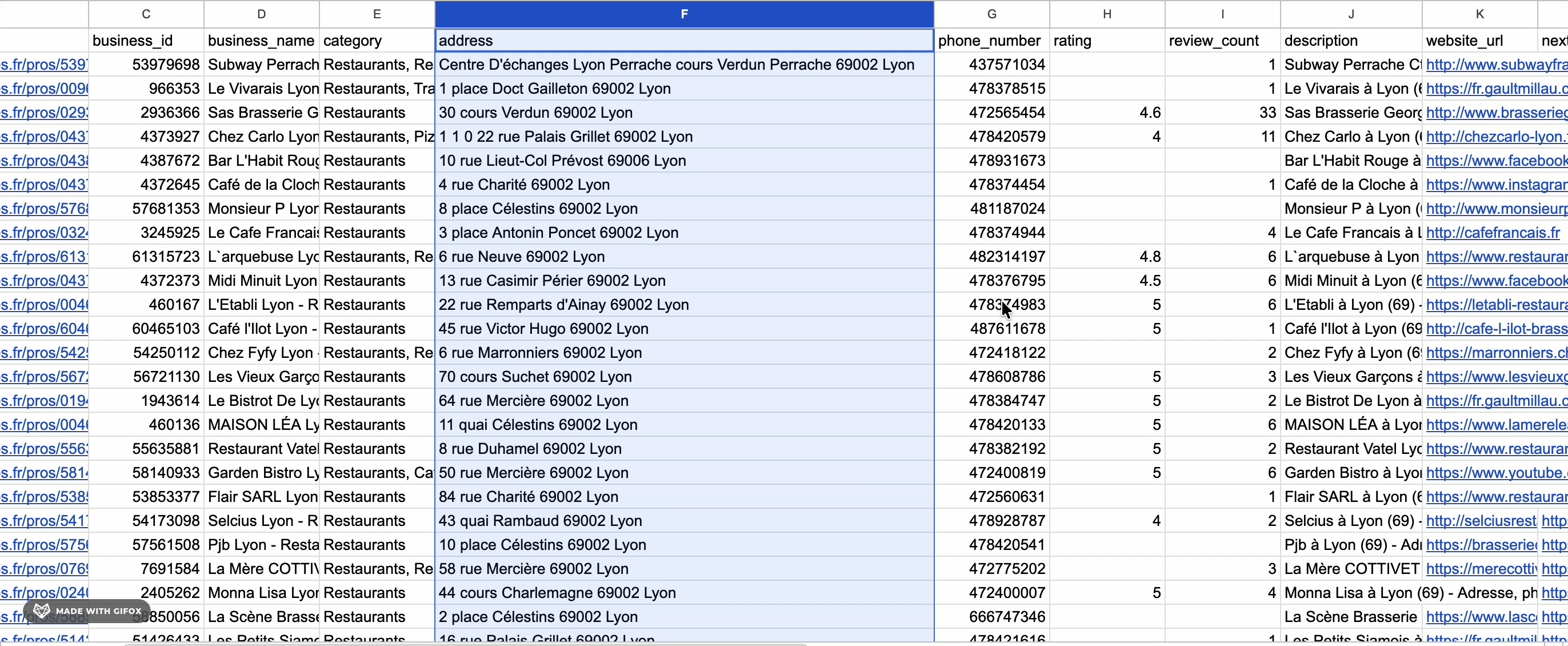This screenshot has width=1568, height=646.
Task: Select review count cell 33
Action: [1222, 113]
